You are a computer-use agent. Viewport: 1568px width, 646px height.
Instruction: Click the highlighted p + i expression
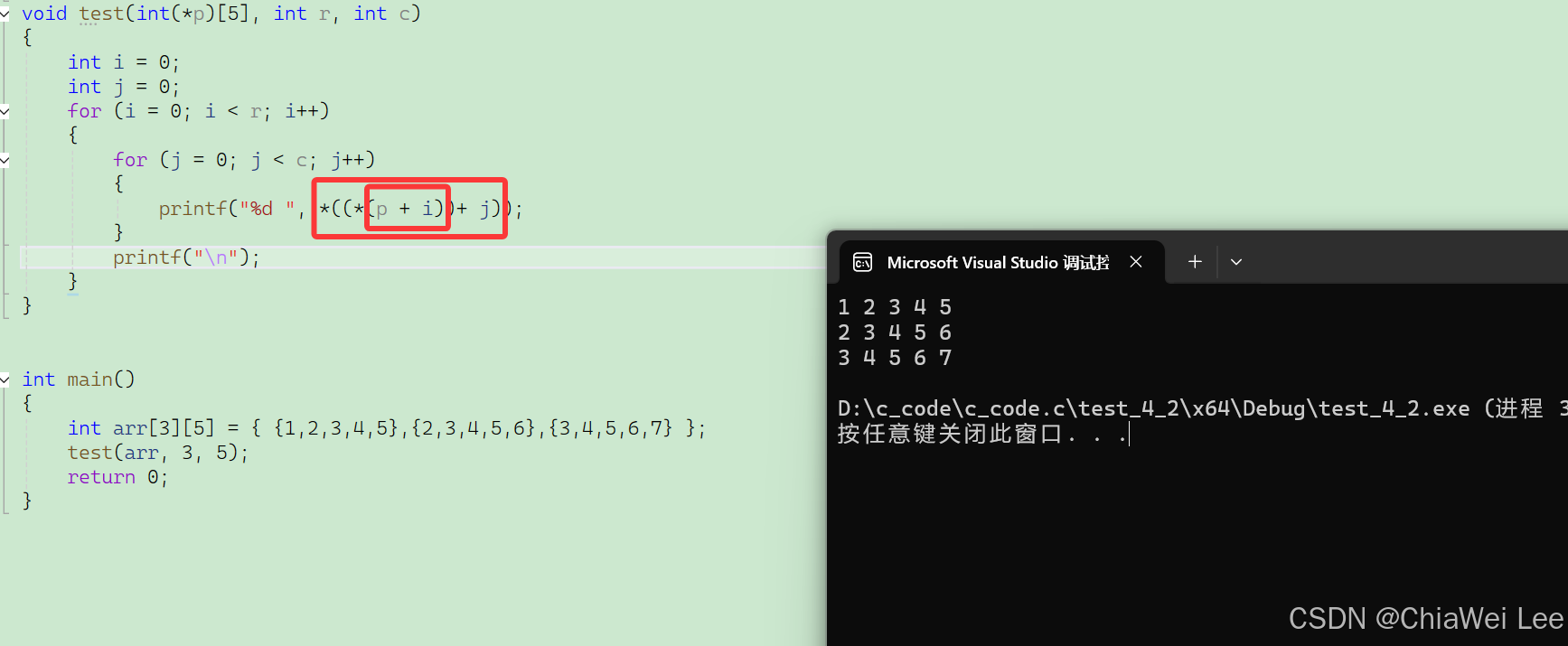pyautogui.click(x=408, y=209)
